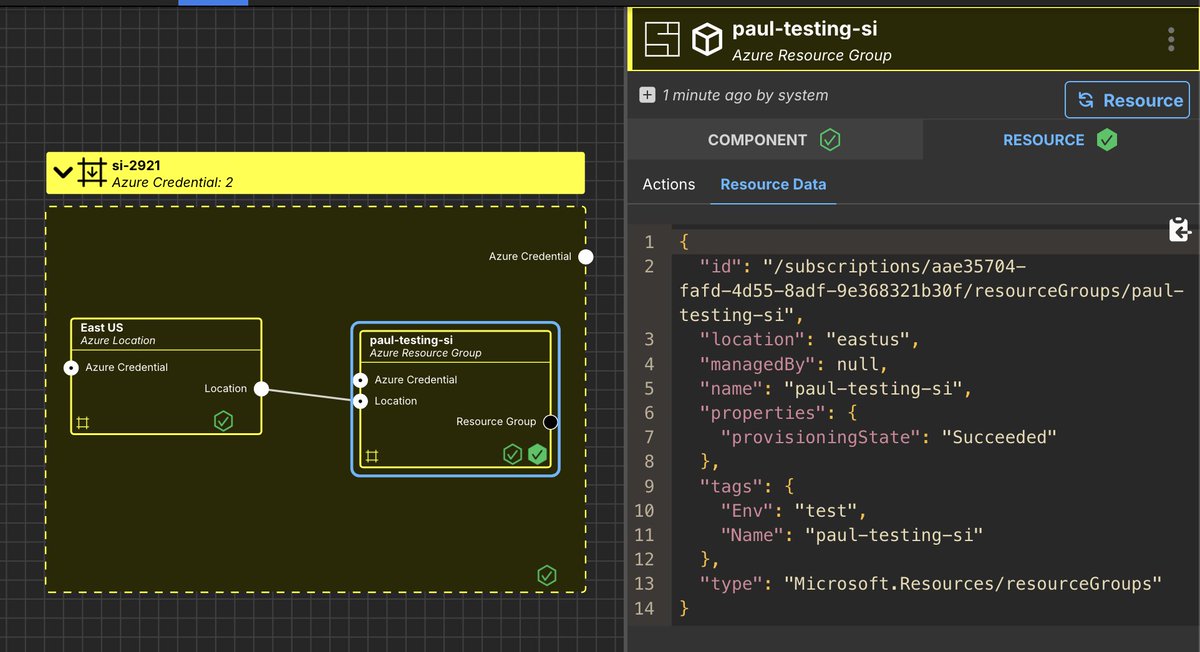The height and width of the screenshot is (652, 1200).
Task: Switch to the COMPONENT tab
Action: point(775,140)
